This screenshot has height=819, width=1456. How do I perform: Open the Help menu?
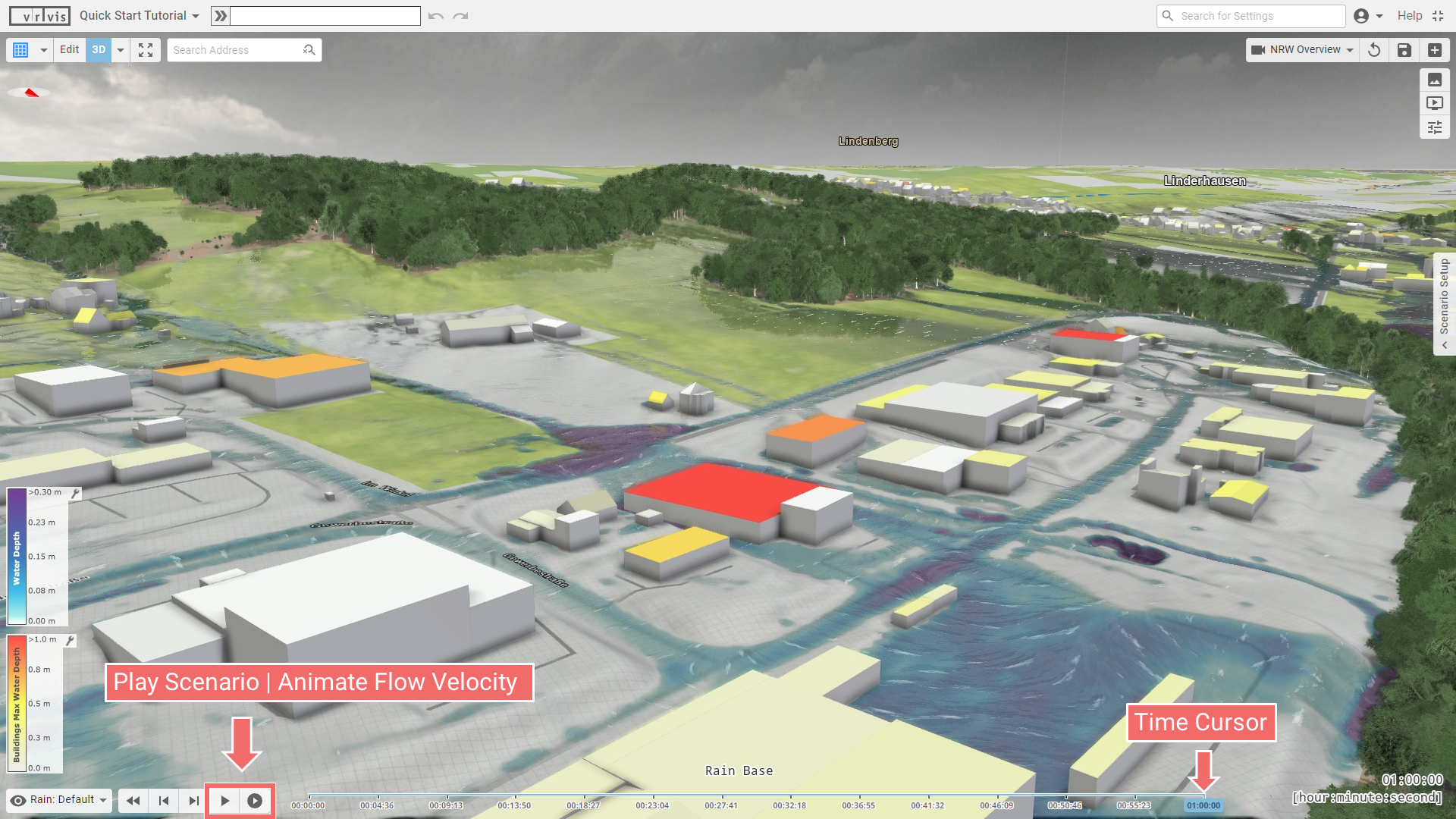[x=1410, y=15]
